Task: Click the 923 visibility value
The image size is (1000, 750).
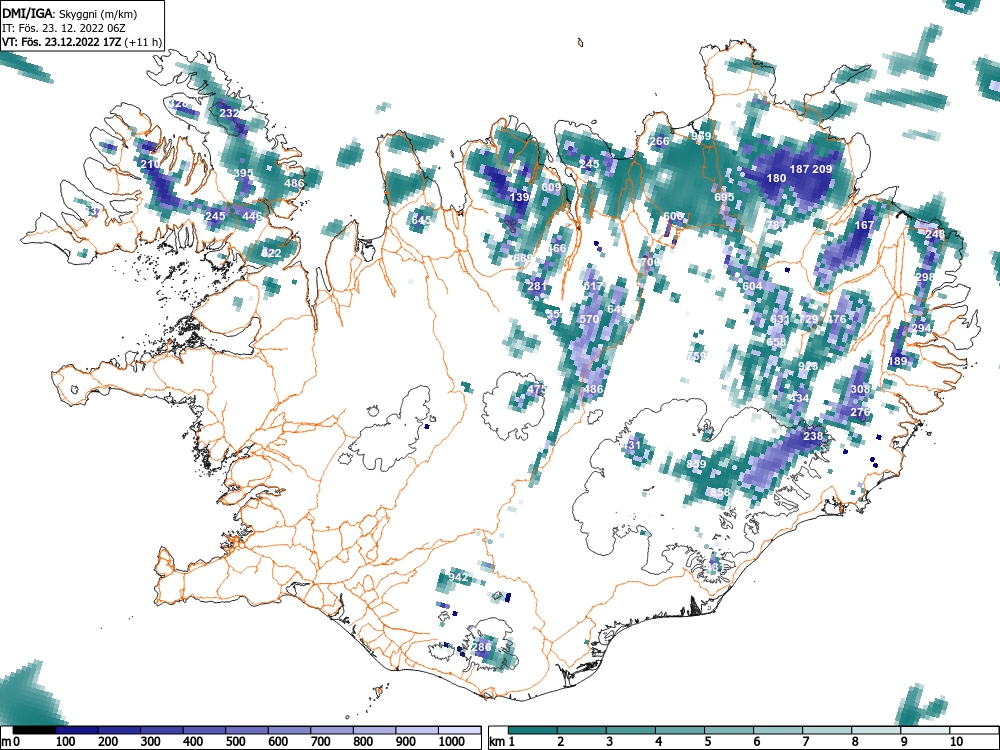Action: [x=808, y=366]
